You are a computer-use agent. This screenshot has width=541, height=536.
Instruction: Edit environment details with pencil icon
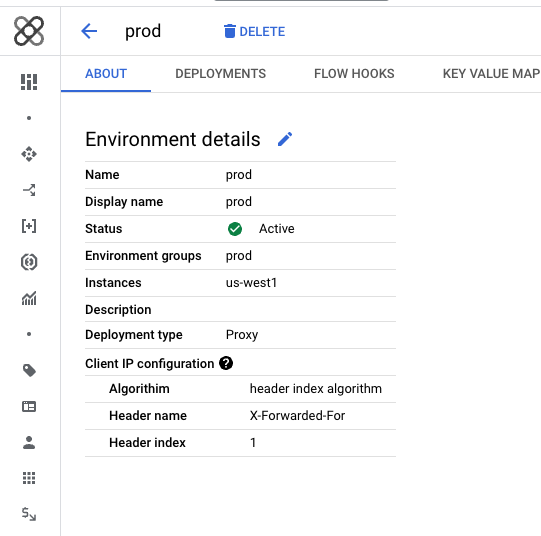point(285,139)
